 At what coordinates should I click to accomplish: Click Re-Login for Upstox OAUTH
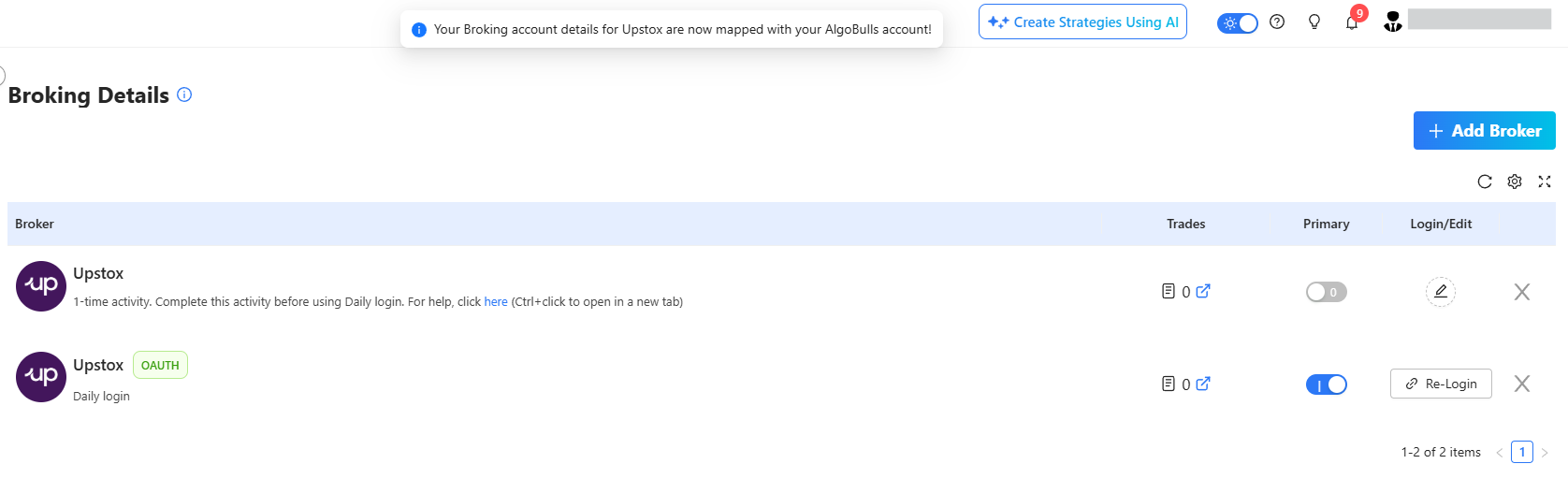pos(1441,384)
